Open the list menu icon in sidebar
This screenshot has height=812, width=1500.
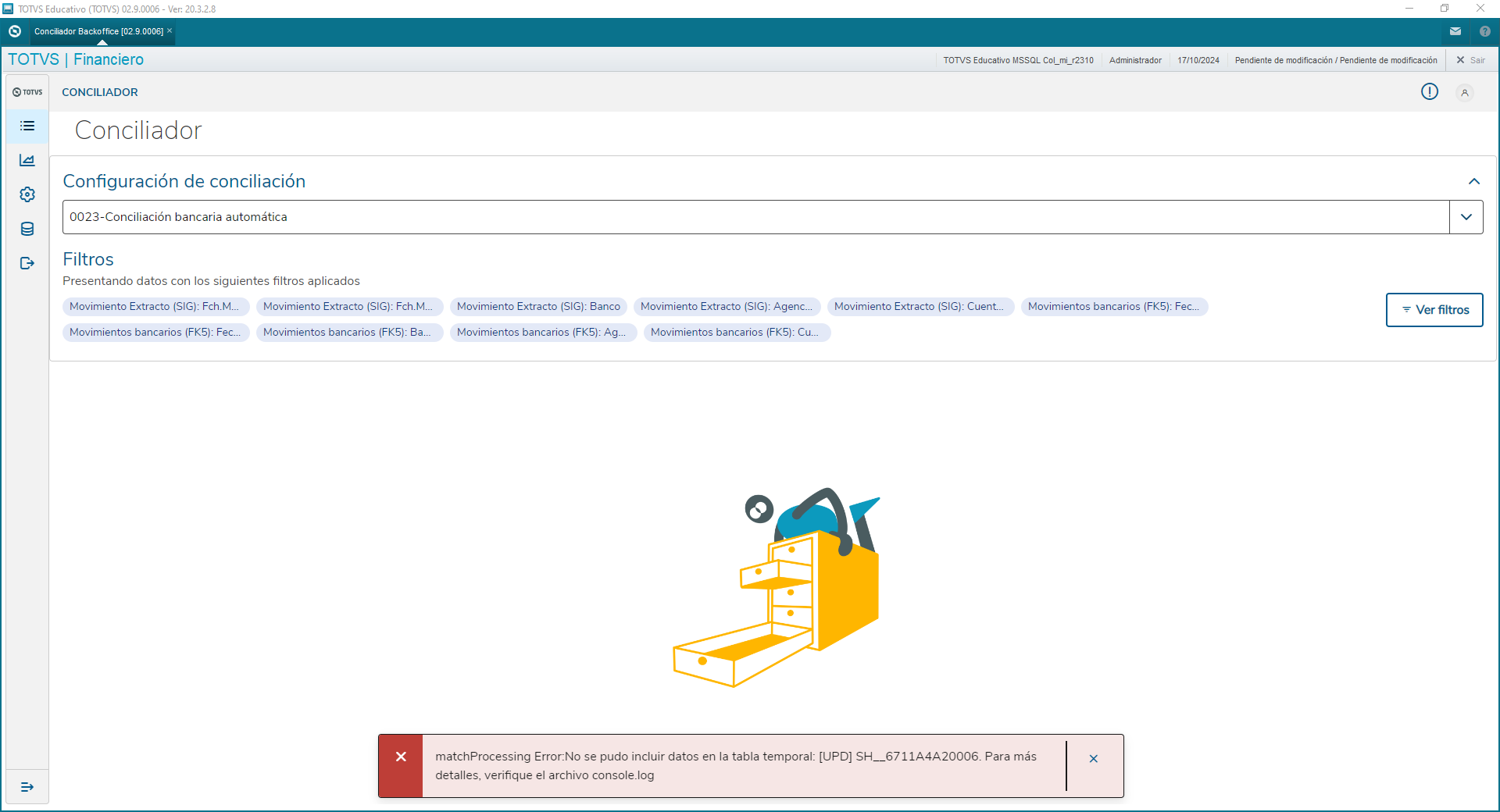(x=27, y=126)
